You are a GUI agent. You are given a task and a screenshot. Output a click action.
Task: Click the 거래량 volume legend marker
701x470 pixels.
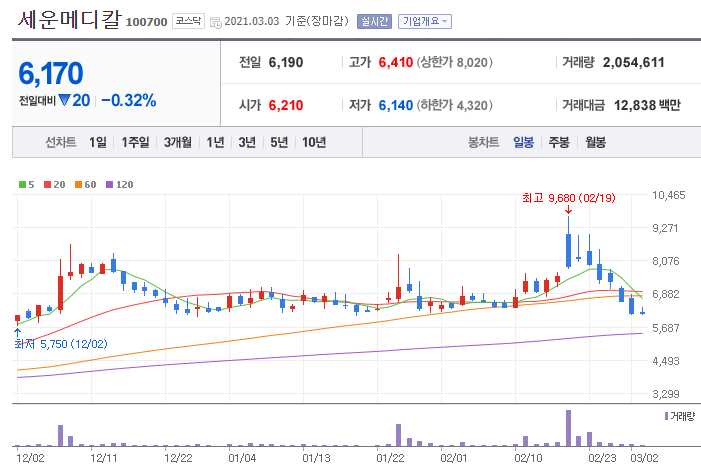tap(667, 416)
